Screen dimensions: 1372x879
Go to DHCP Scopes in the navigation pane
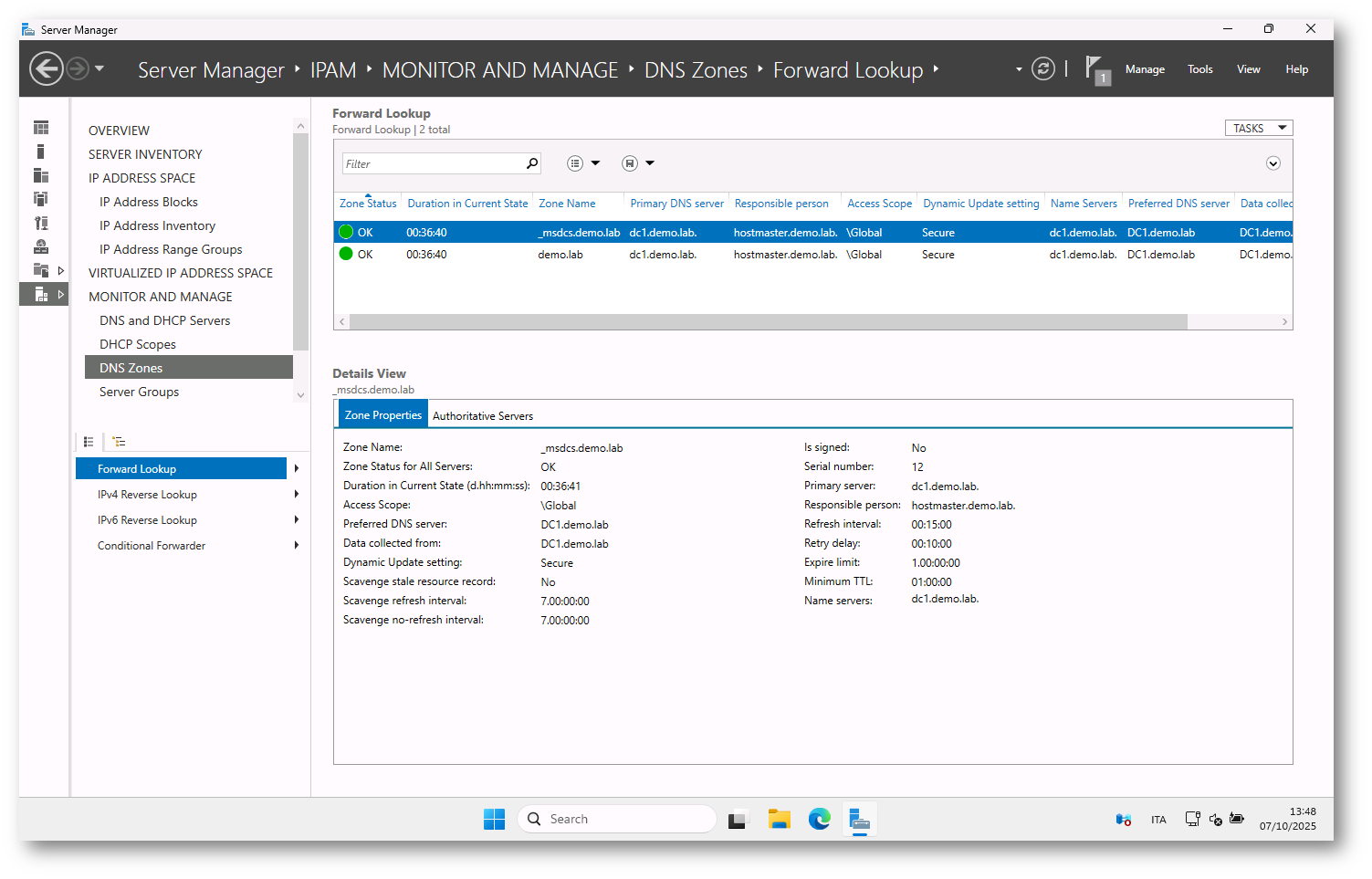pos(138,344)
